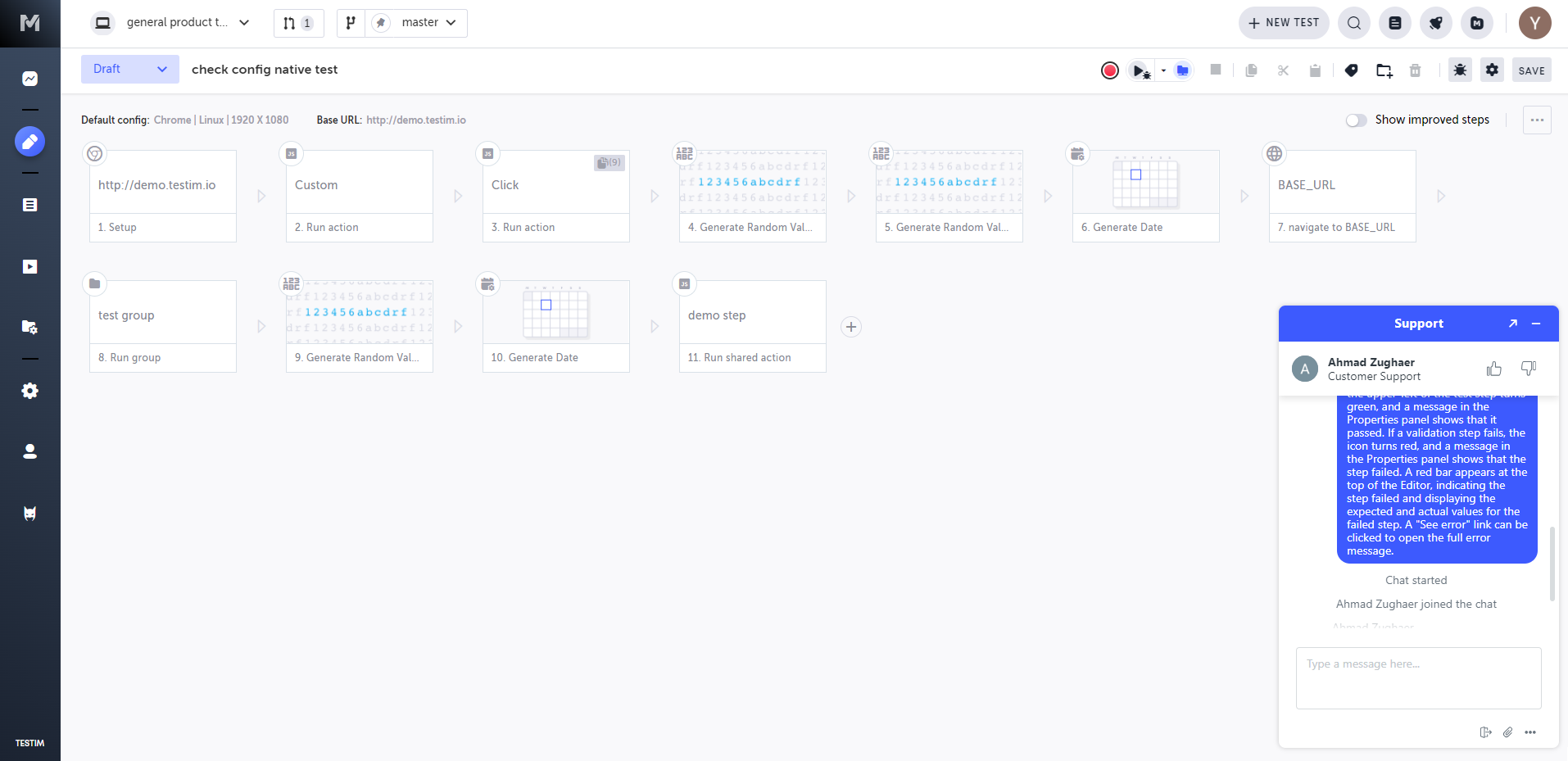The width and height of the screenshot is (1568, 761).
Task: Click the attach file paperclip icon
Action: pos(1508,732)
